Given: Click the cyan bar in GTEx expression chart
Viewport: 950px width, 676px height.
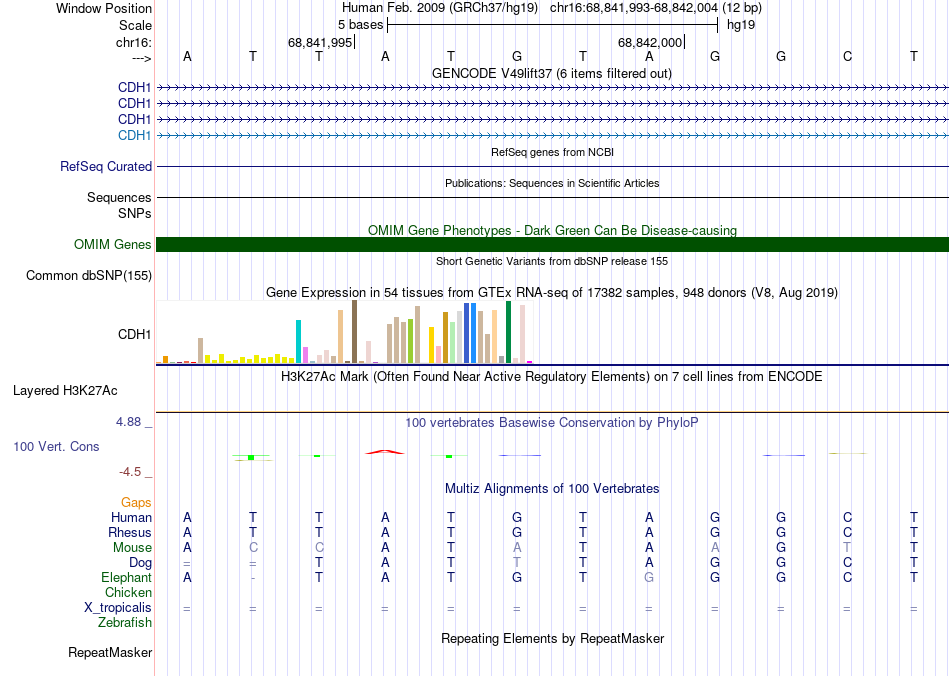Looking at the screenshot, I should [x=299, y=341].
